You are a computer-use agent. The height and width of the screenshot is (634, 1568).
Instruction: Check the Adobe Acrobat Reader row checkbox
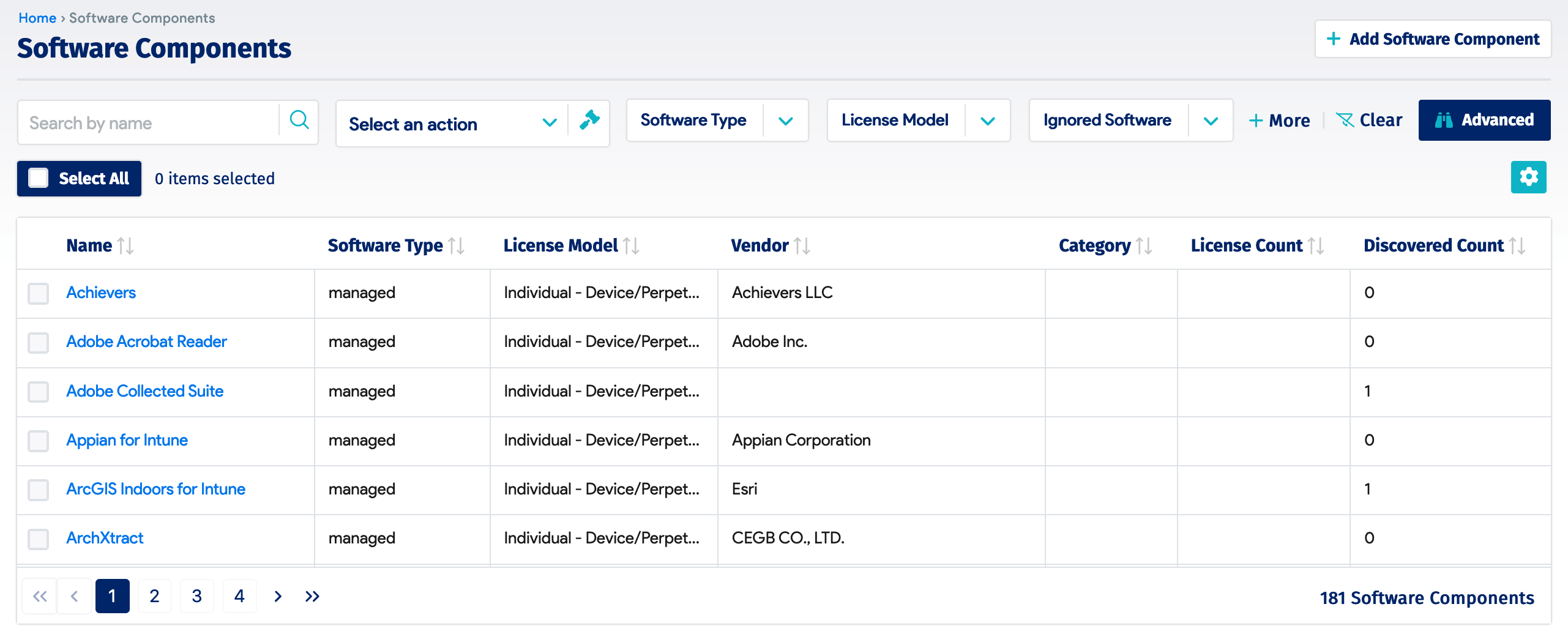click(39, 342)
